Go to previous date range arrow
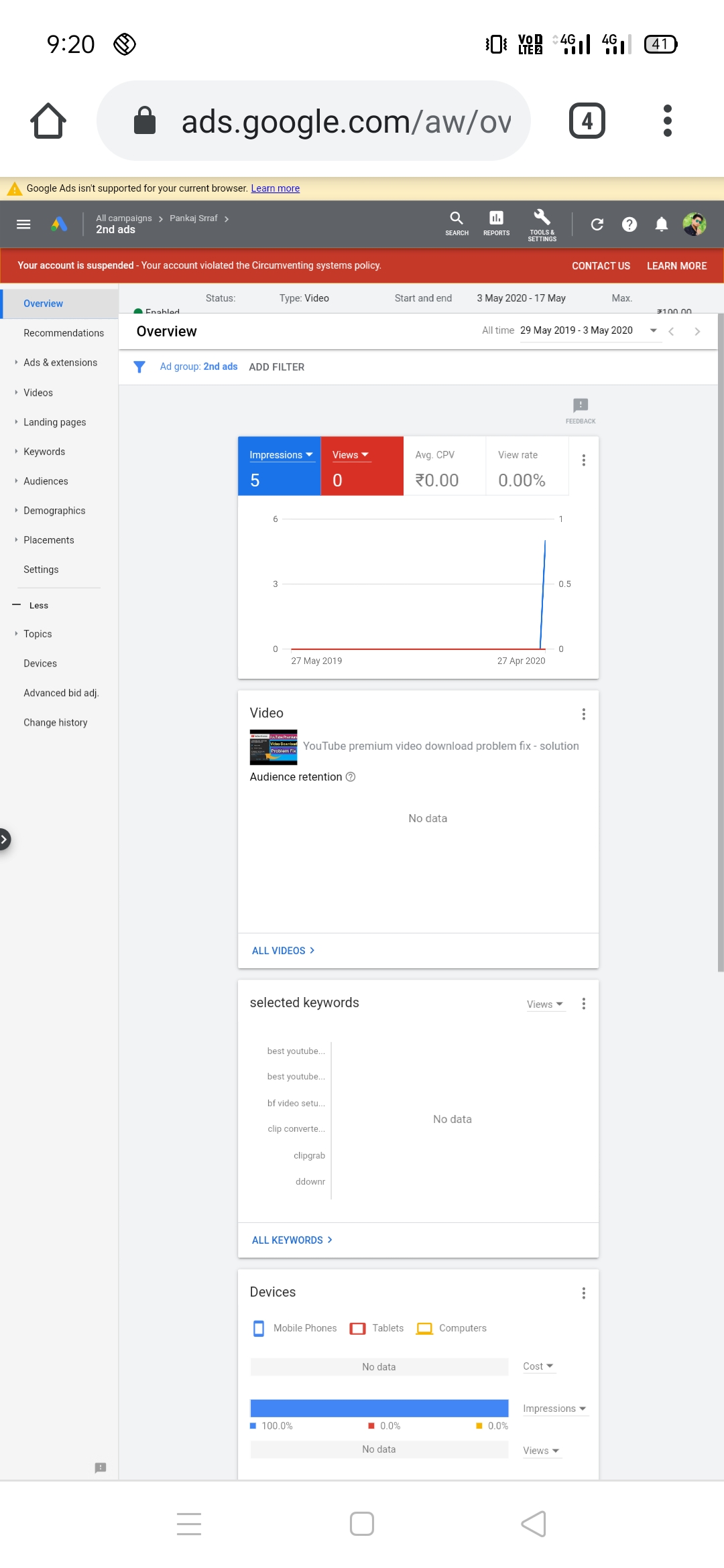Image resolution: width=724 pixels, height=1568 pixels. (x=671, y=331)
